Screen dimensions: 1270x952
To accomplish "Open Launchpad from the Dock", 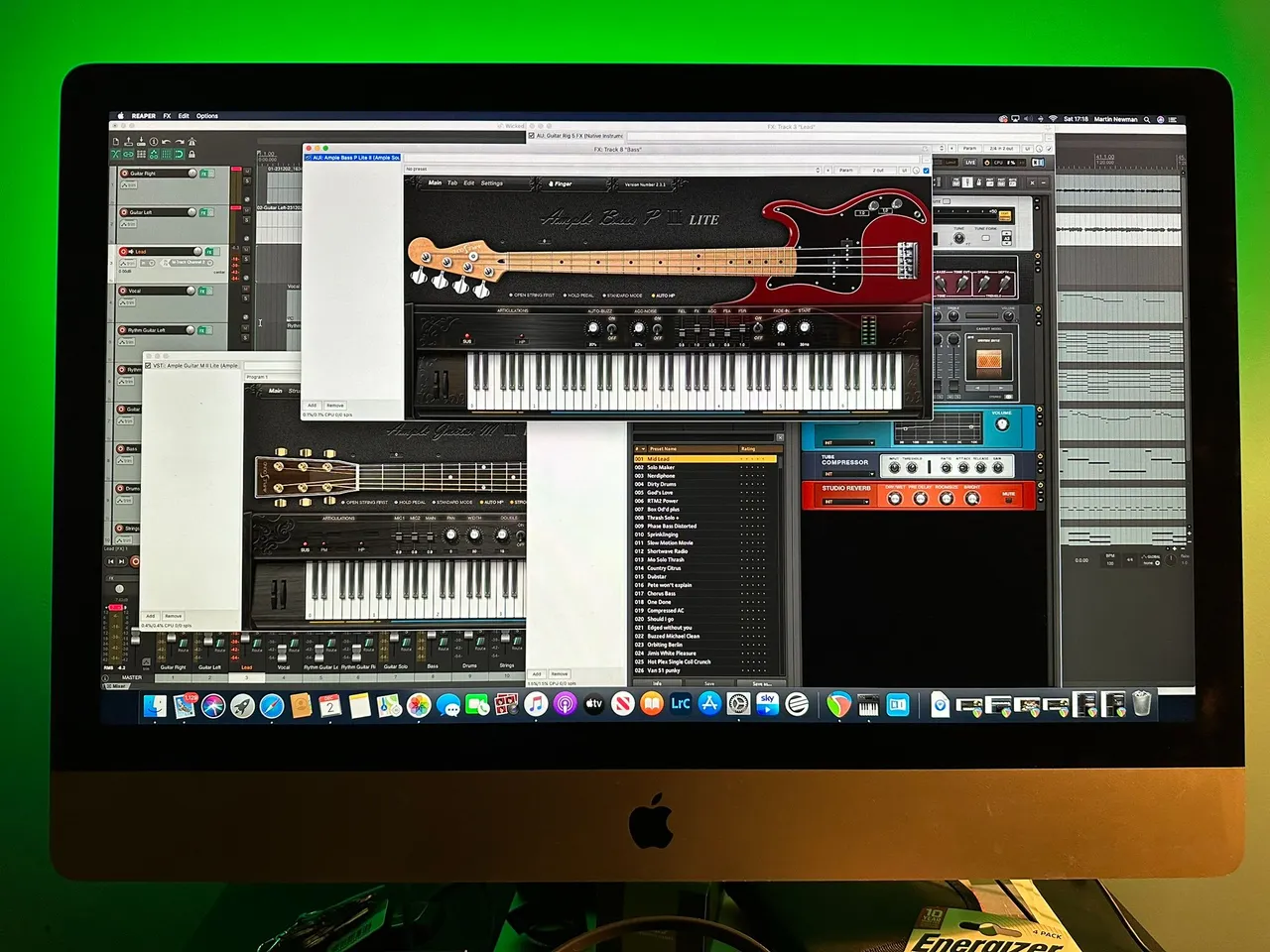I will tap(242, 705).
